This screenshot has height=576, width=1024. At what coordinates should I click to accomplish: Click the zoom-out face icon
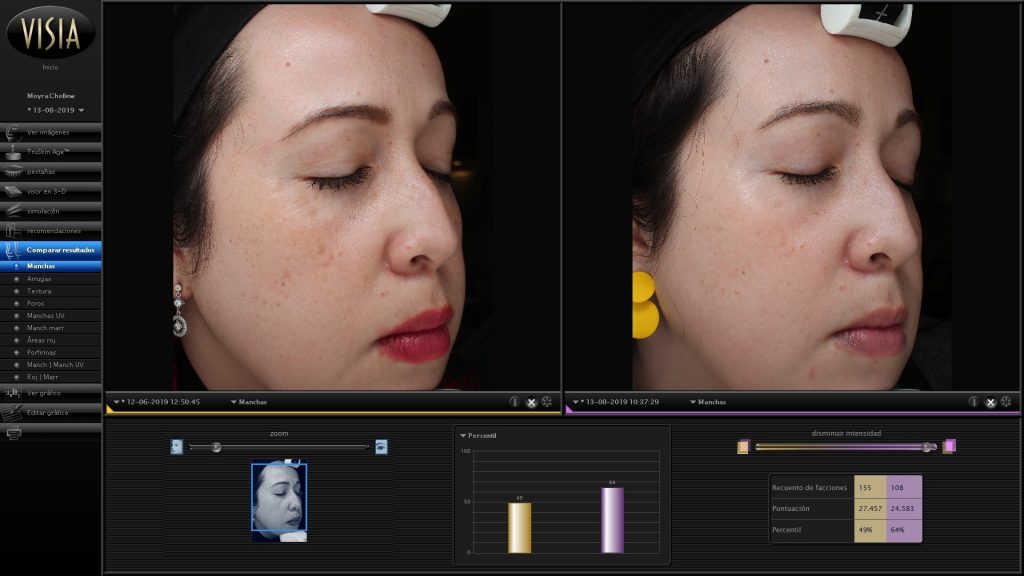click(x=177, y=447)
